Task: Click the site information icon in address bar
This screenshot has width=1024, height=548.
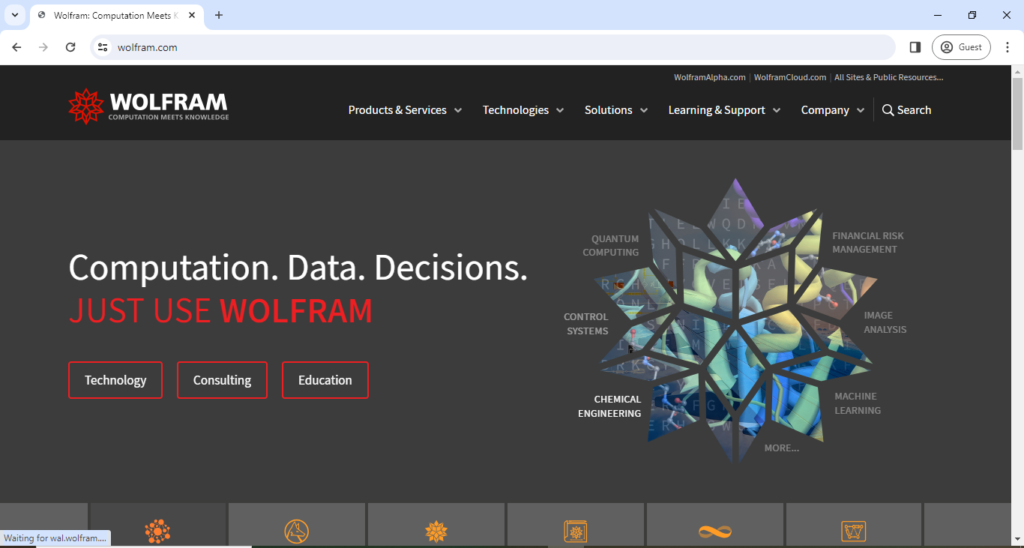Action: point(102,47)
